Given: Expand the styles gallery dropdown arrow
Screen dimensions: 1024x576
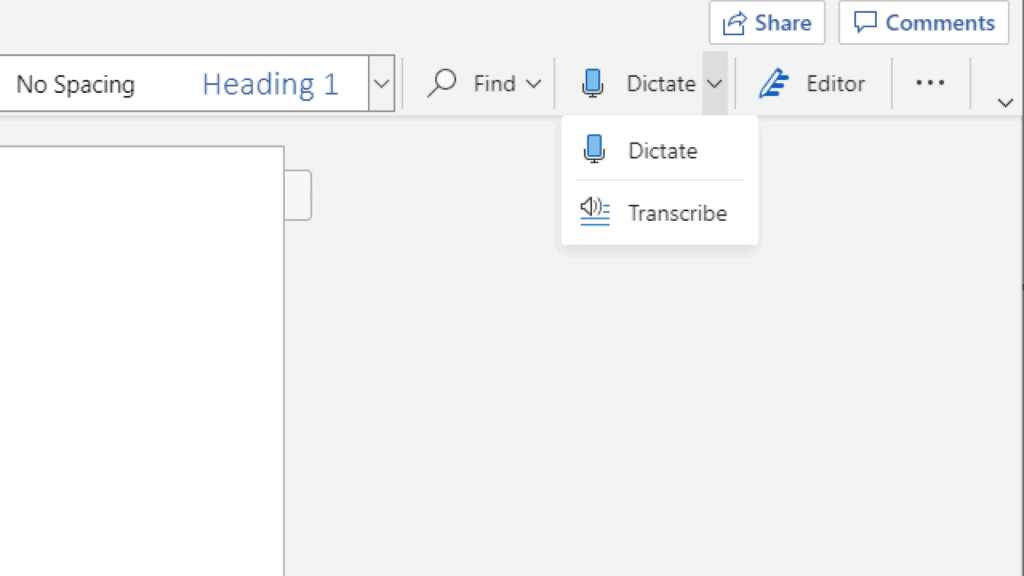Looking at the screenshot, I should (x=381, y=84).
